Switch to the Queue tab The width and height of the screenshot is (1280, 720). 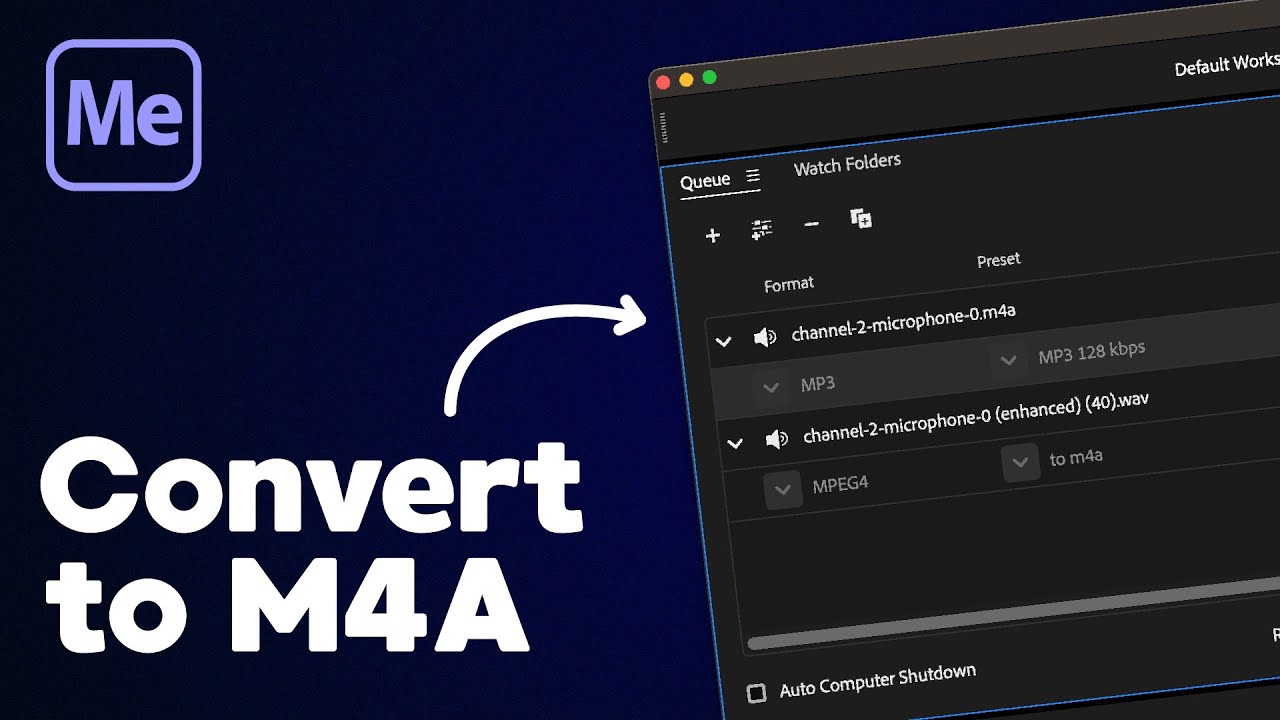point(705,181)
